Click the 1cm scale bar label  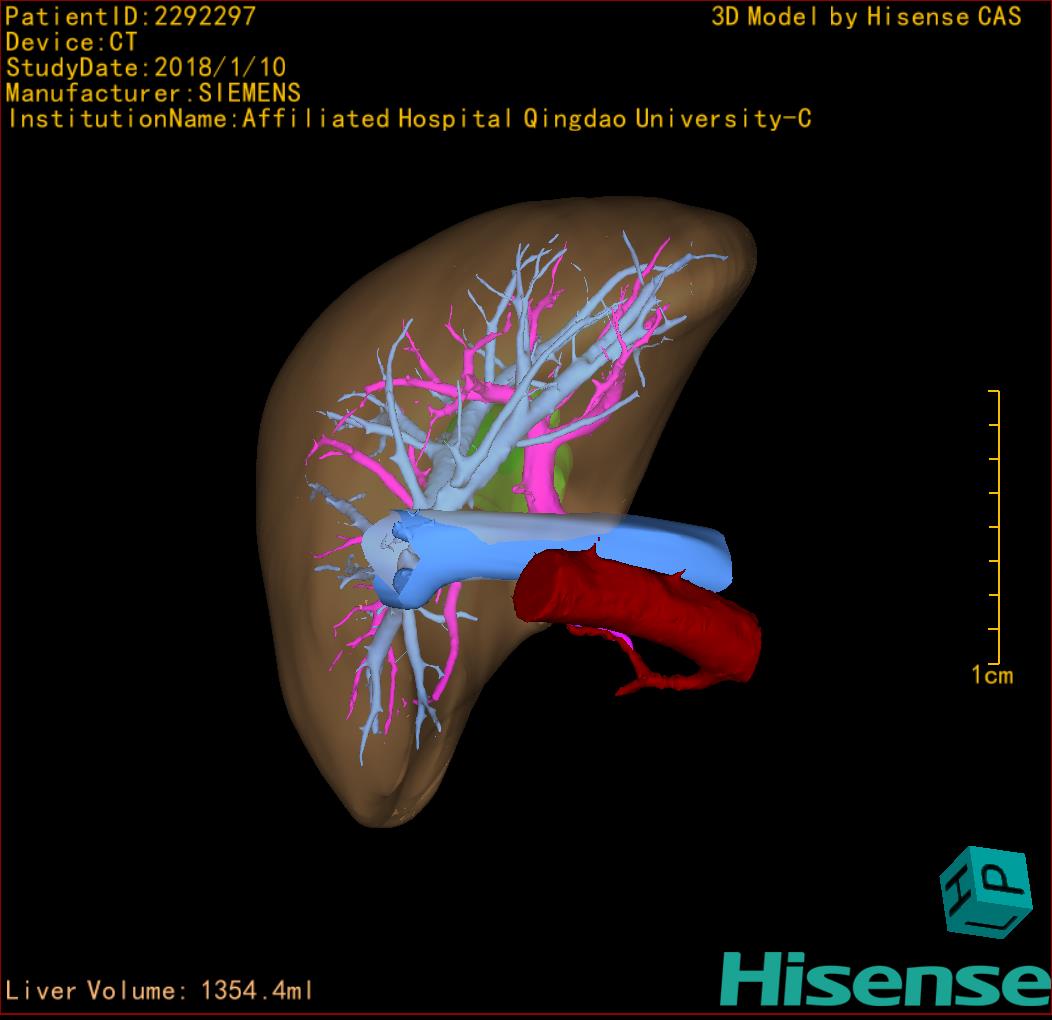click(x=992, y=675)
